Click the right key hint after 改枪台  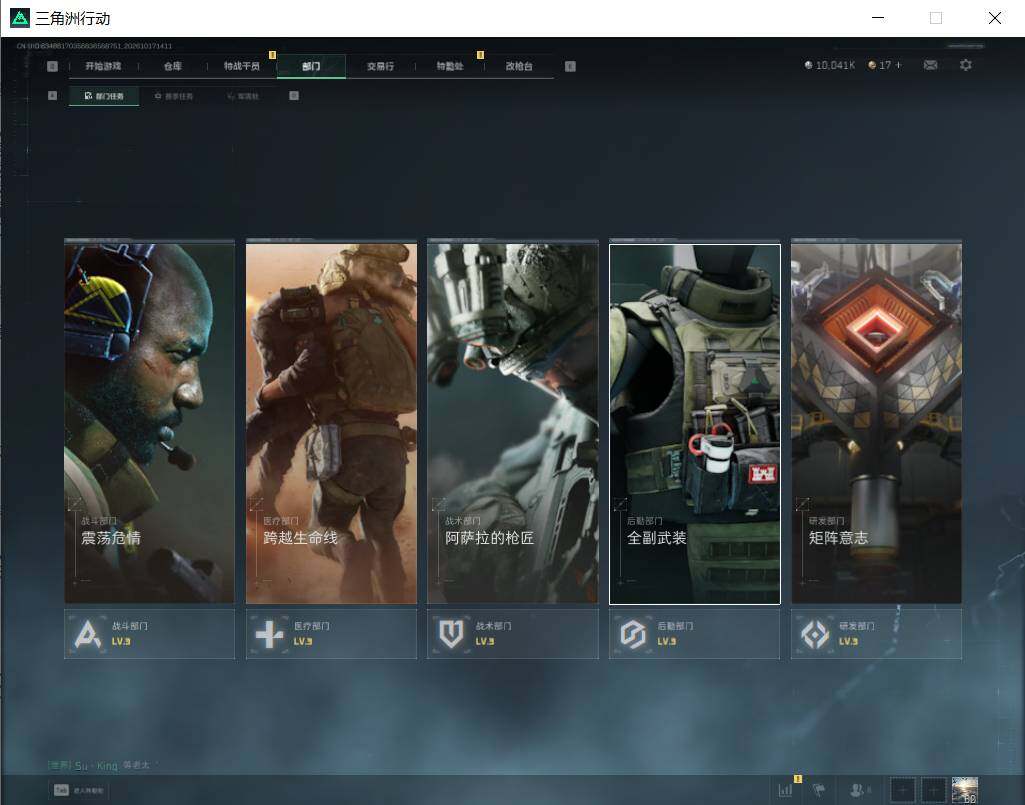click(x=570, y=66)
